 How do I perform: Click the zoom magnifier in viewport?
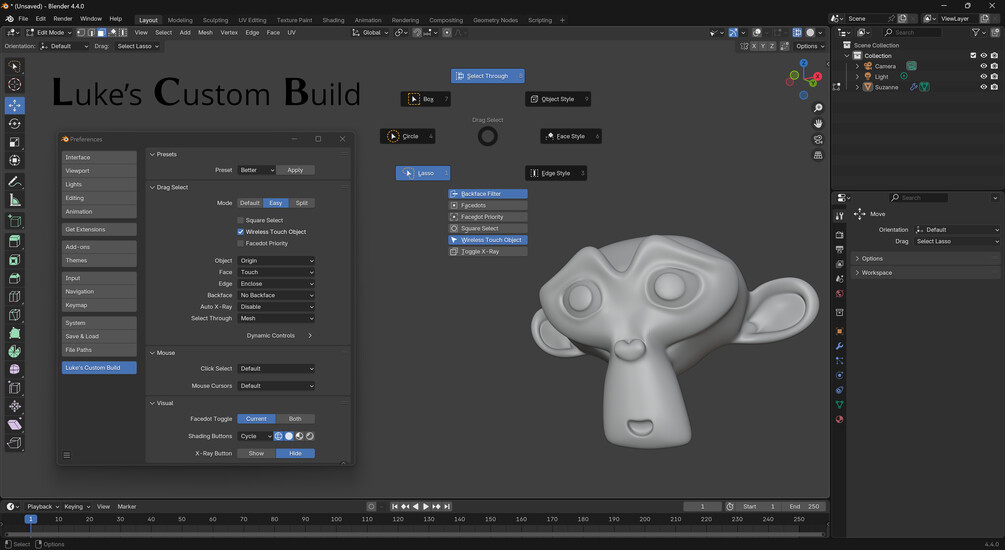818,108
